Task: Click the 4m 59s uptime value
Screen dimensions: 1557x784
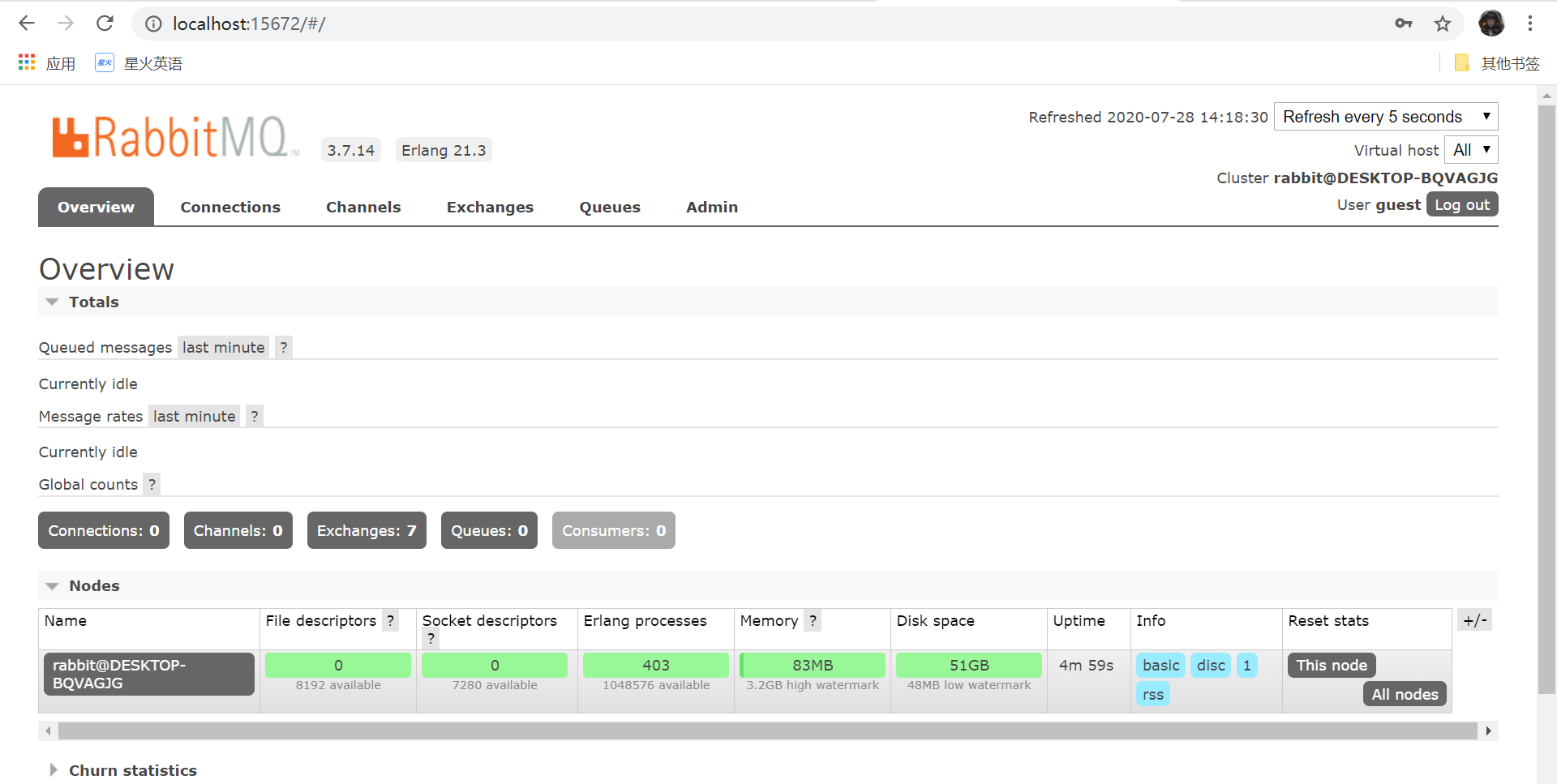Action: click(x=1086, y=666)
